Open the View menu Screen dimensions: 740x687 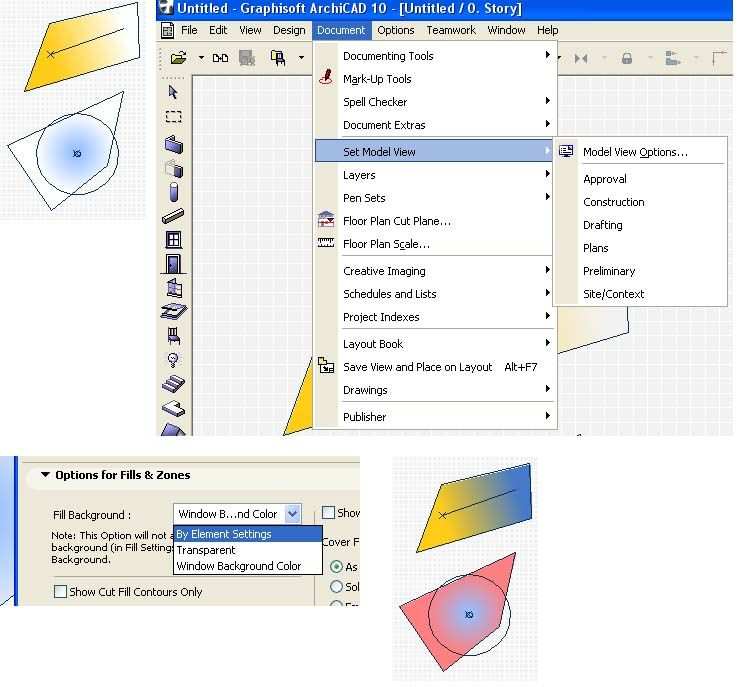coord(250,31)
